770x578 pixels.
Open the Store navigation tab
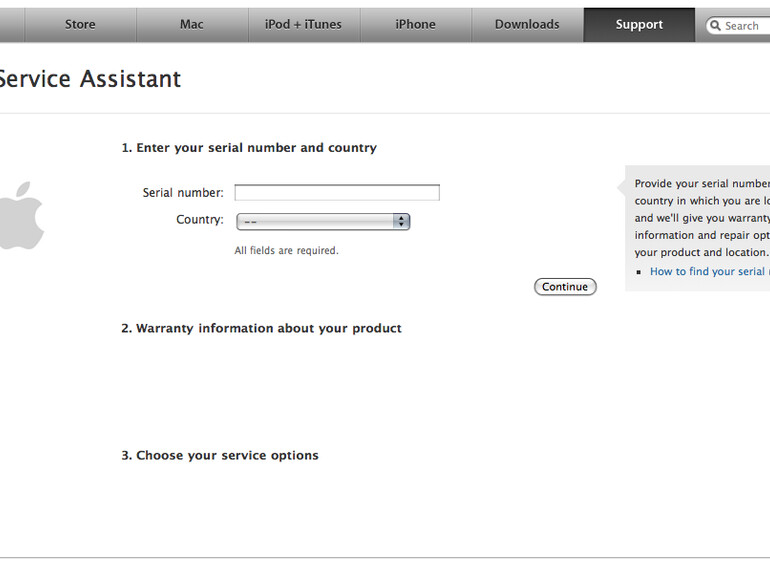[80, 25]
